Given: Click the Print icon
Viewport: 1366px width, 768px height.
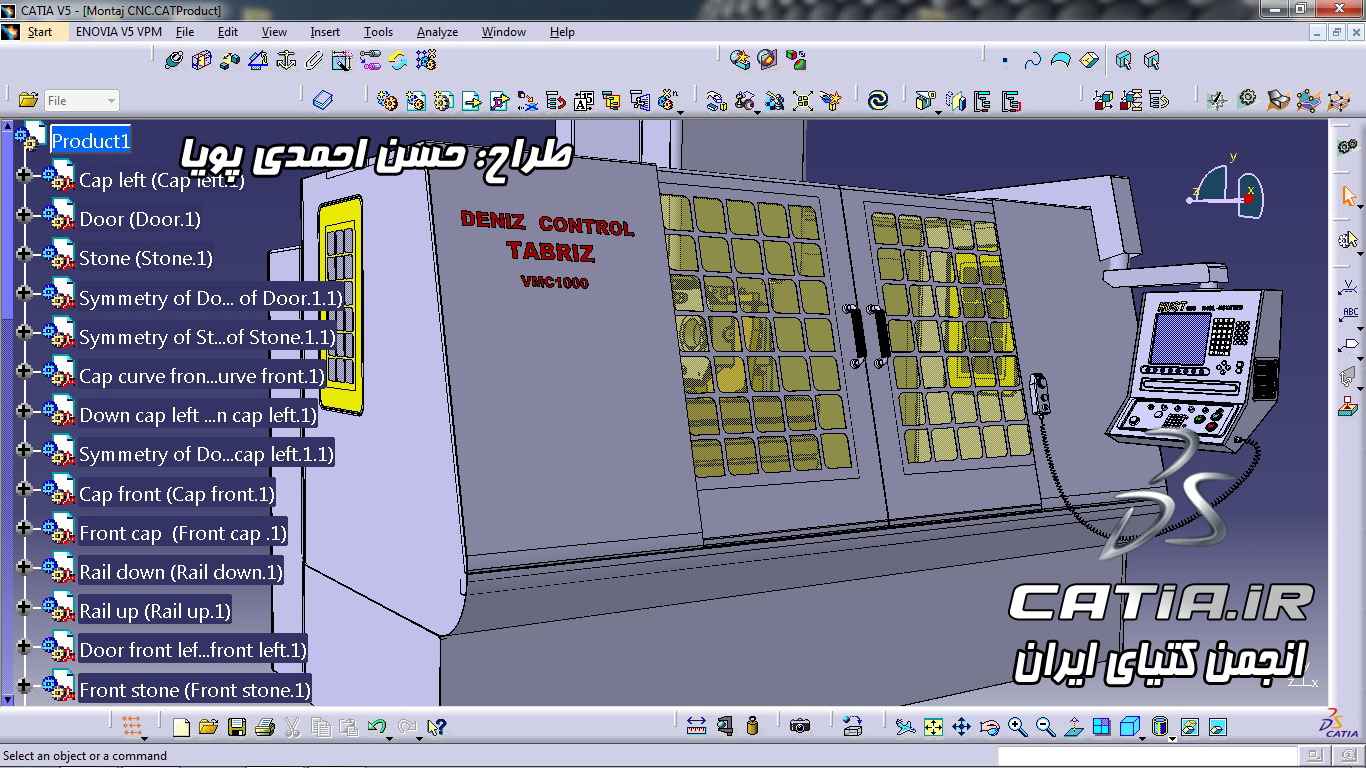Looking at the screenshot, I should point(264,727).
